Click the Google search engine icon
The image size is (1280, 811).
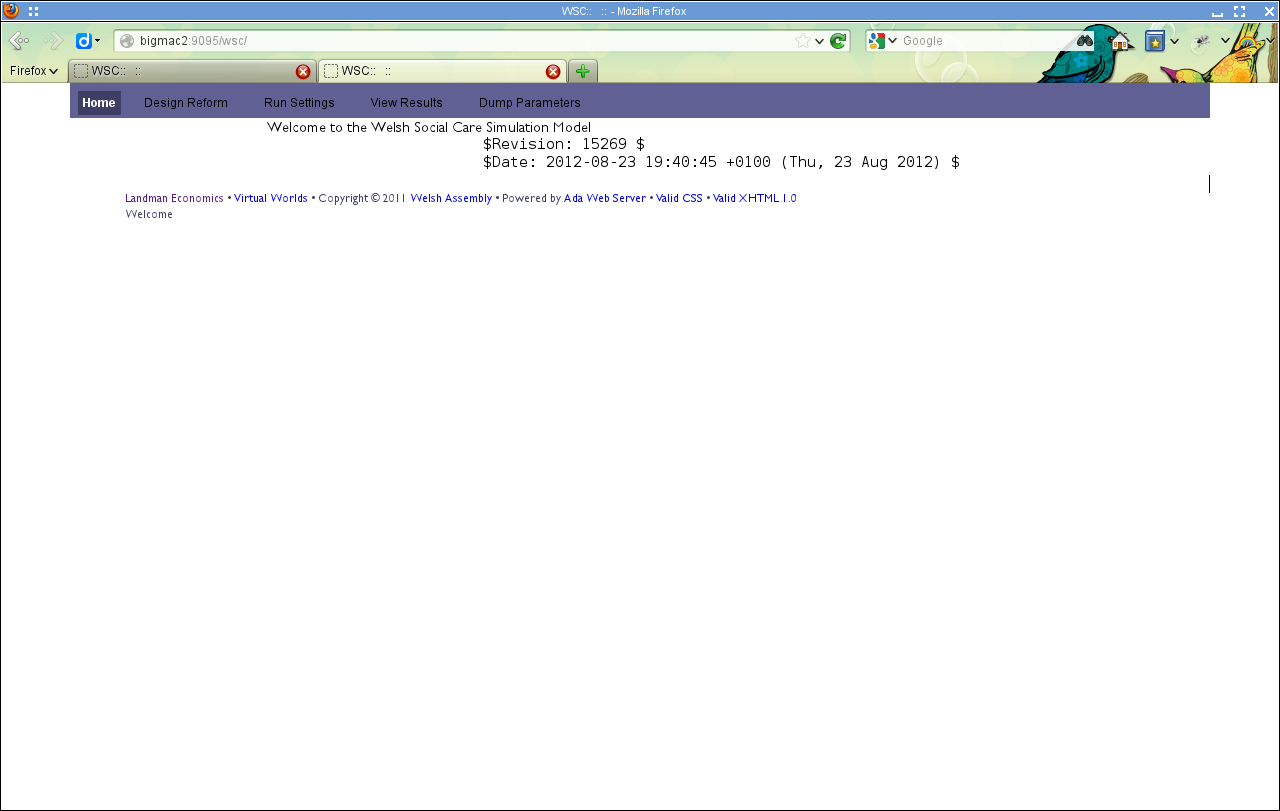[x=877, y=41]
